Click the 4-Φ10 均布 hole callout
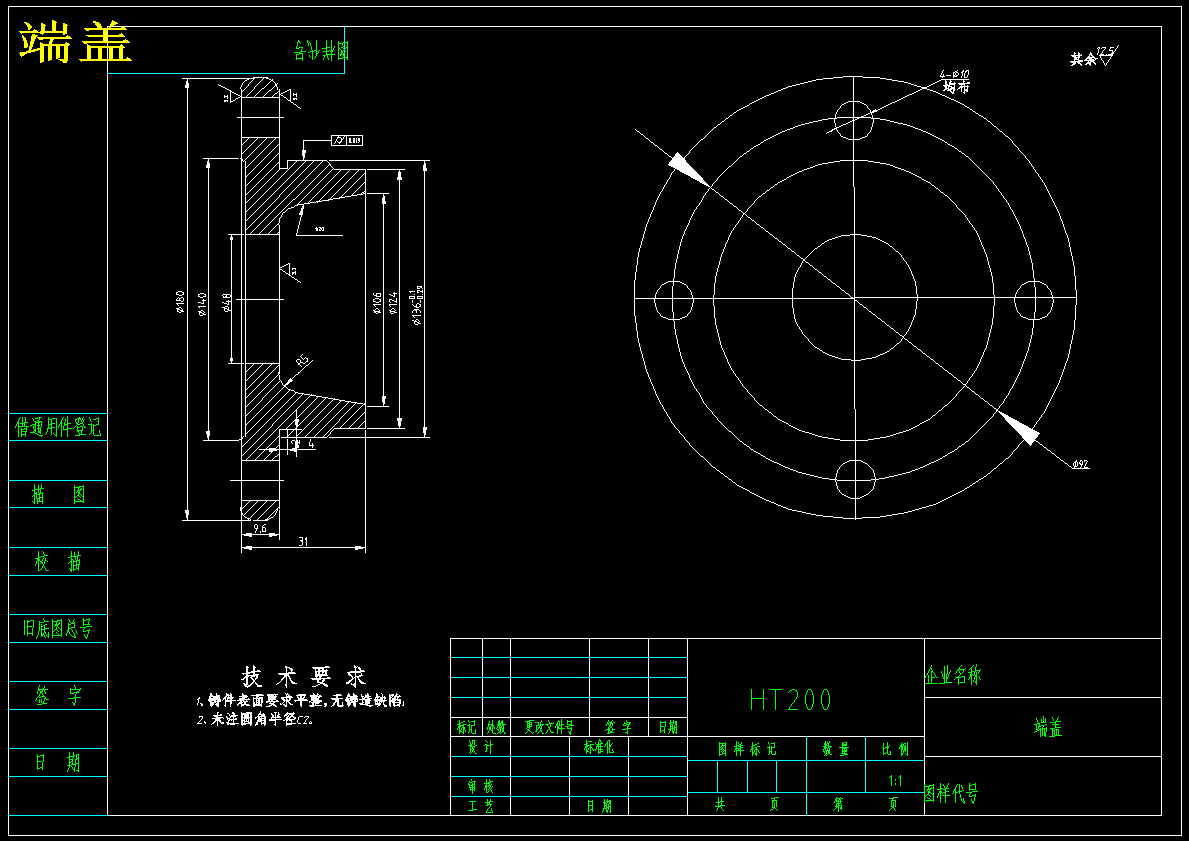The width and height of the screenshot is (1189, 841). tap(955, 80)
